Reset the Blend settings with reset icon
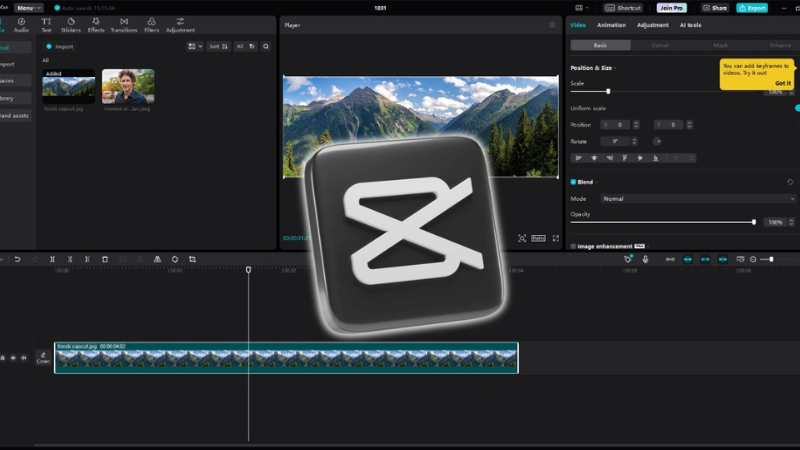800x450 pixels. [x=790, y=182]
